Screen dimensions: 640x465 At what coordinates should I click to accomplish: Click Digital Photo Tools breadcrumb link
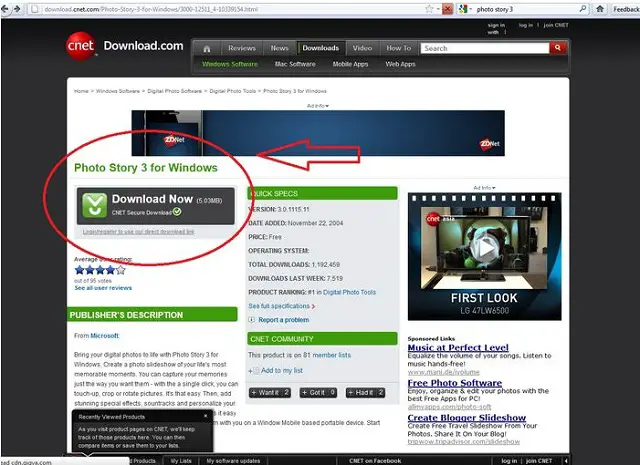pyautogui.click(x=233, y=91)
